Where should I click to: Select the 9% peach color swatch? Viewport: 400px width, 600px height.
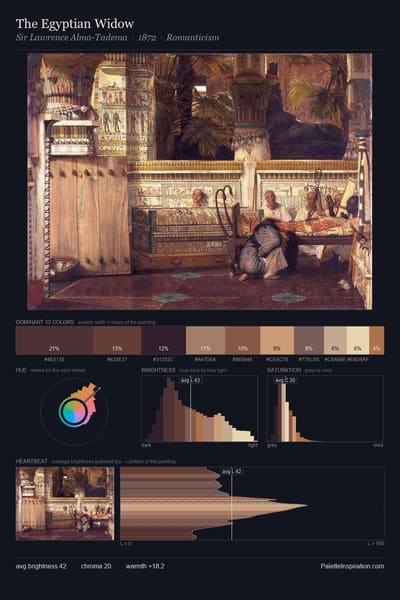(x=277, y=340)
